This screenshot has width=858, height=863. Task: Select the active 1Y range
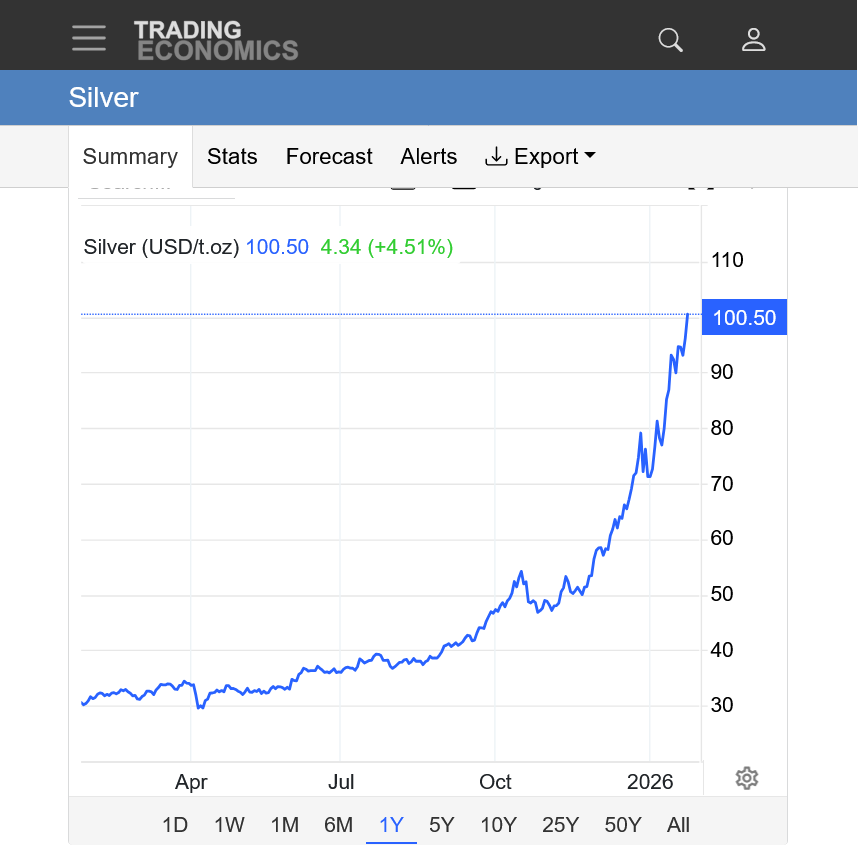click(x=391, y=825)
